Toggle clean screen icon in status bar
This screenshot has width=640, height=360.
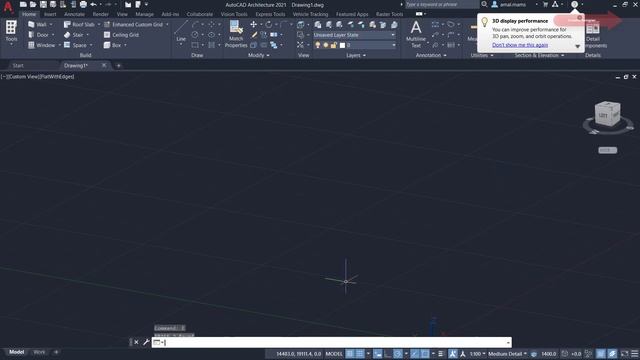pyautogui.click(x=625, y=353)
